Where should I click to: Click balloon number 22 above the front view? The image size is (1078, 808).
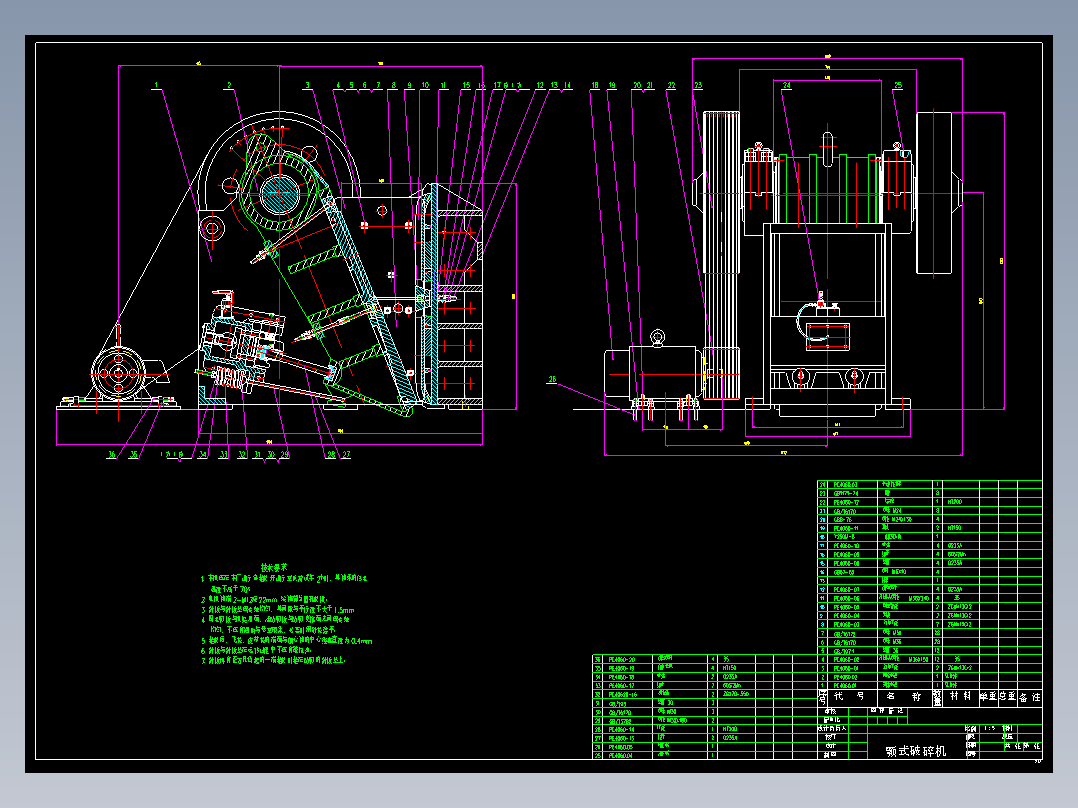click(x=671, y=85)
